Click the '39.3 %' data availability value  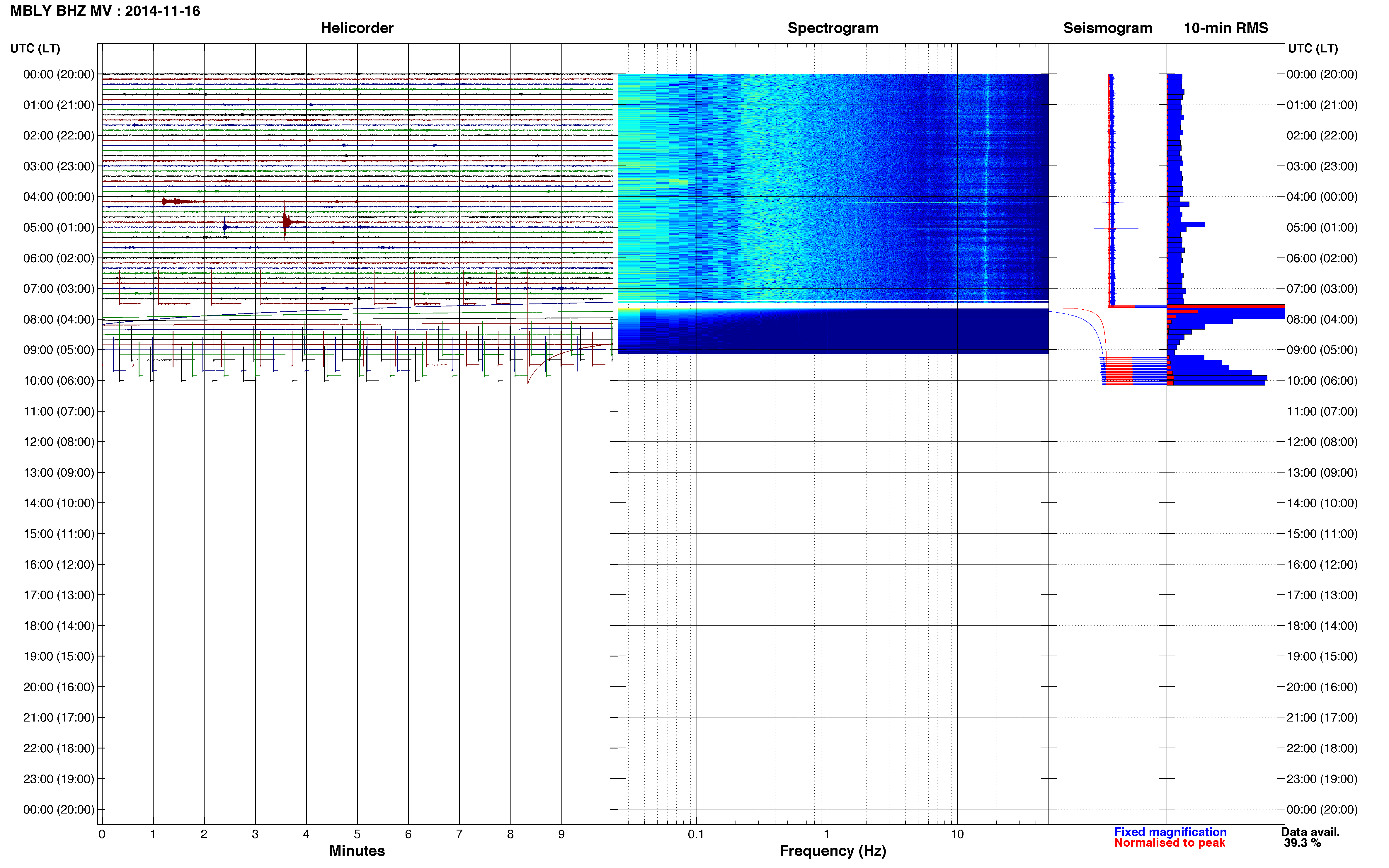(1302, 843)
